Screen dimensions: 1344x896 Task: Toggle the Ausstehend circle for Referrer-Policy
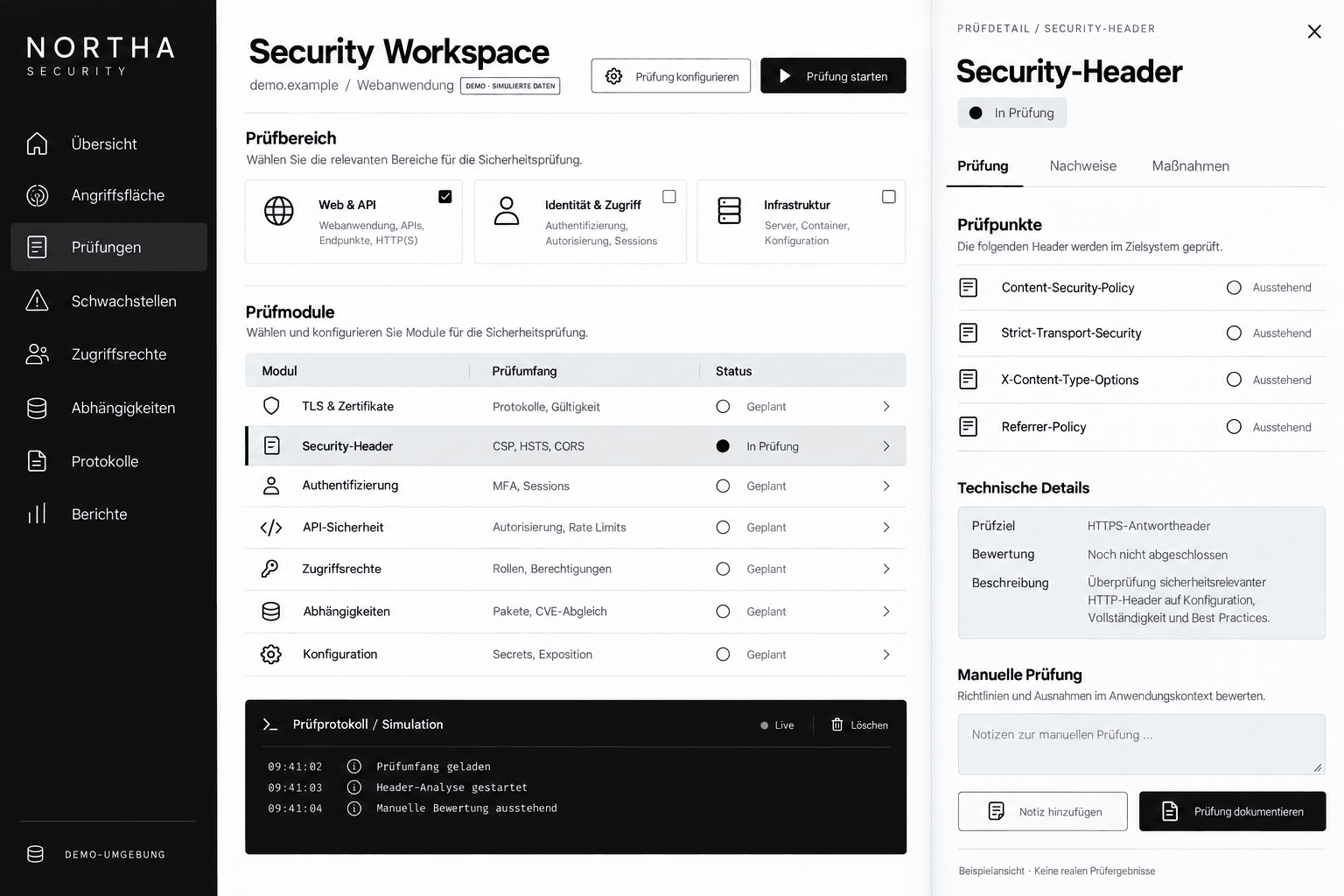point(1234,427)
